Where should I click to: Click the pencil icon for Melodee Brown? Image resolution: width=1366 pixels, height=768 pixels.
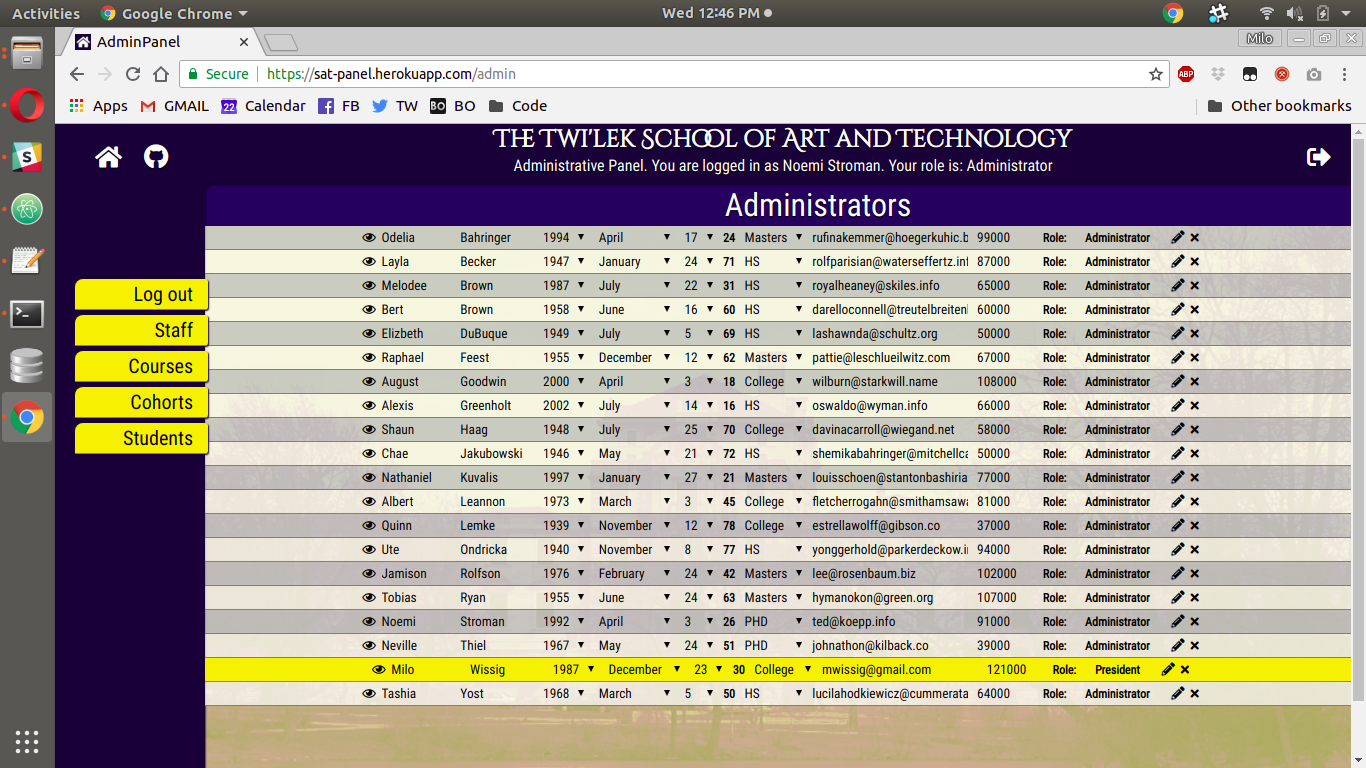(1178, 285)
